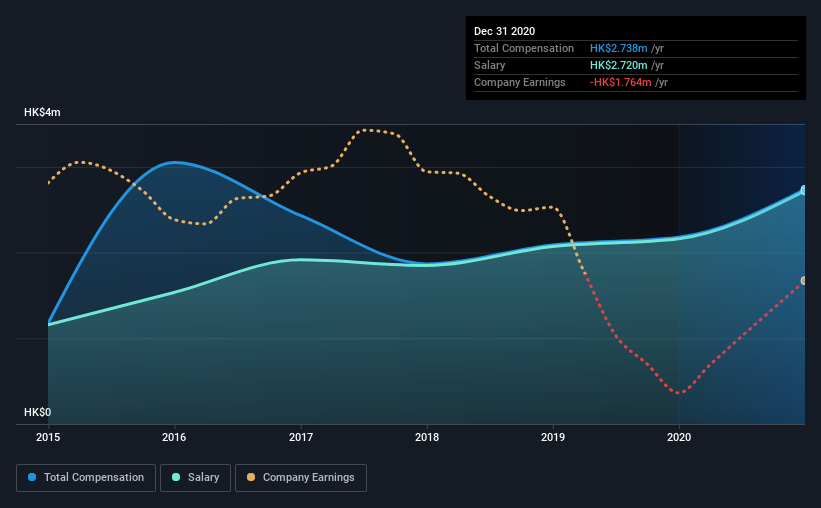Click the 2019 x-axis label
The width and height of the screenshot is (821, 508).
click(x=553, y=437)
